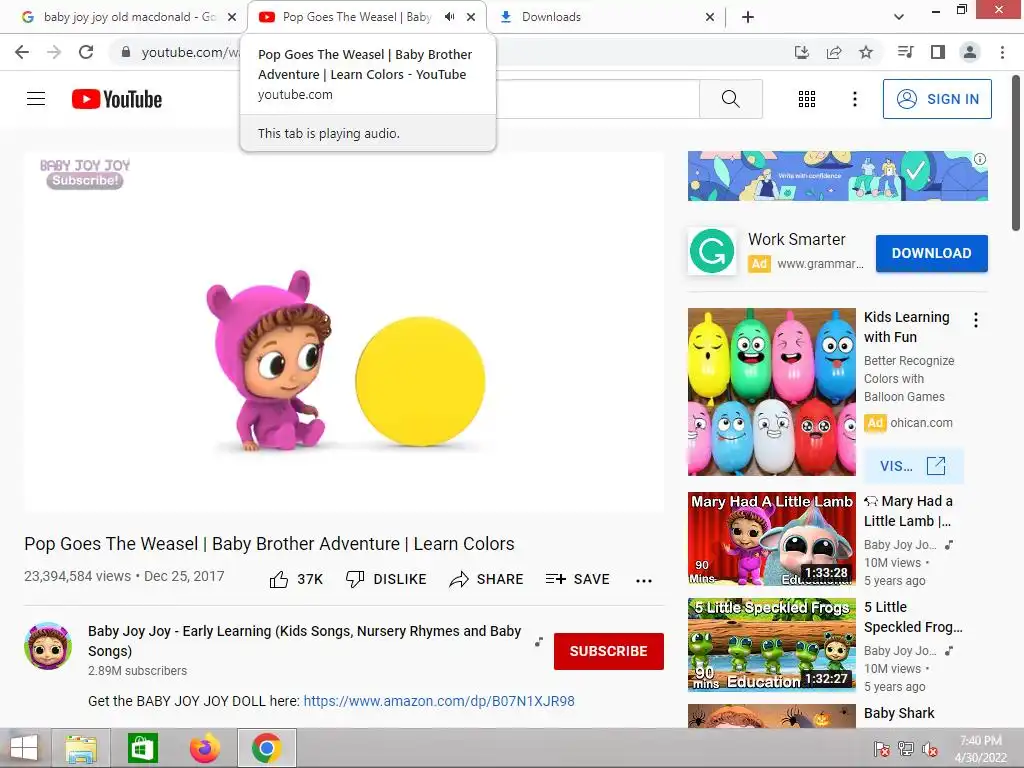The width and height of the screenshot is (1024, 768).
Task: Click the Grammarly logo icon
Action: 712,251
